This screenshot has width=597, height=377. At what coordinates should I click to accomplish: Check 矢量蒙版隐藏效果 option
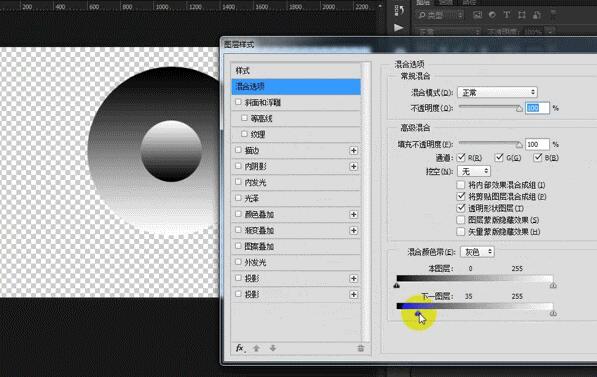pos(461,232)
